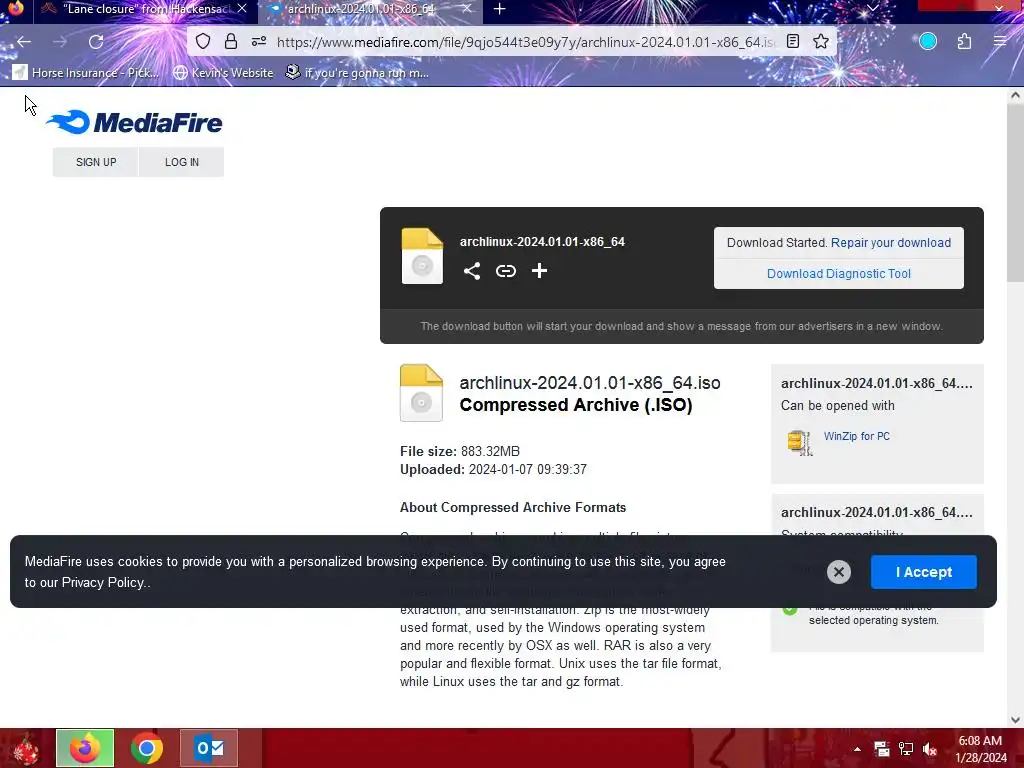Open Chrome from the taskbar
The width and height of the screenshot is (1024, 768).
click(x=147, y=748)
